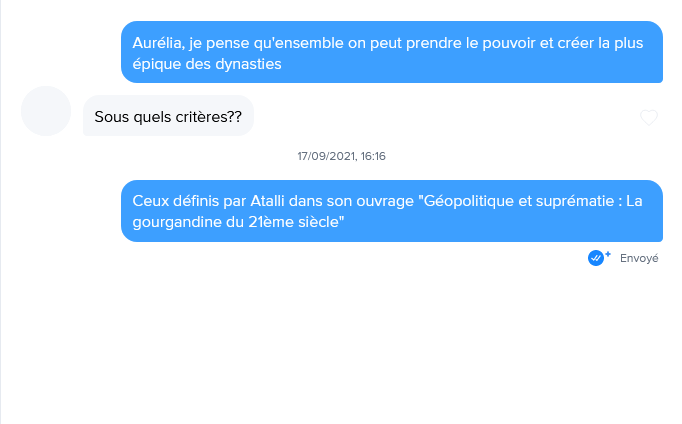Click the "Envoyé" sent status label
Screen dimensions: 682x424
(639, 258)
